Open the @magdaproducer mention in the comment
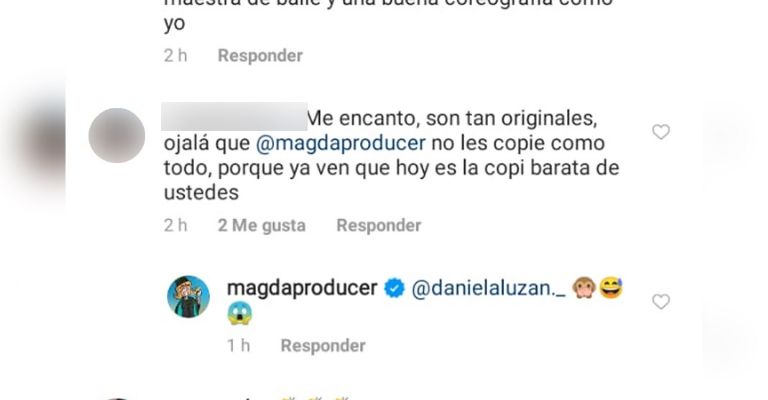The image size is (768, 400). tap(341, 143)
